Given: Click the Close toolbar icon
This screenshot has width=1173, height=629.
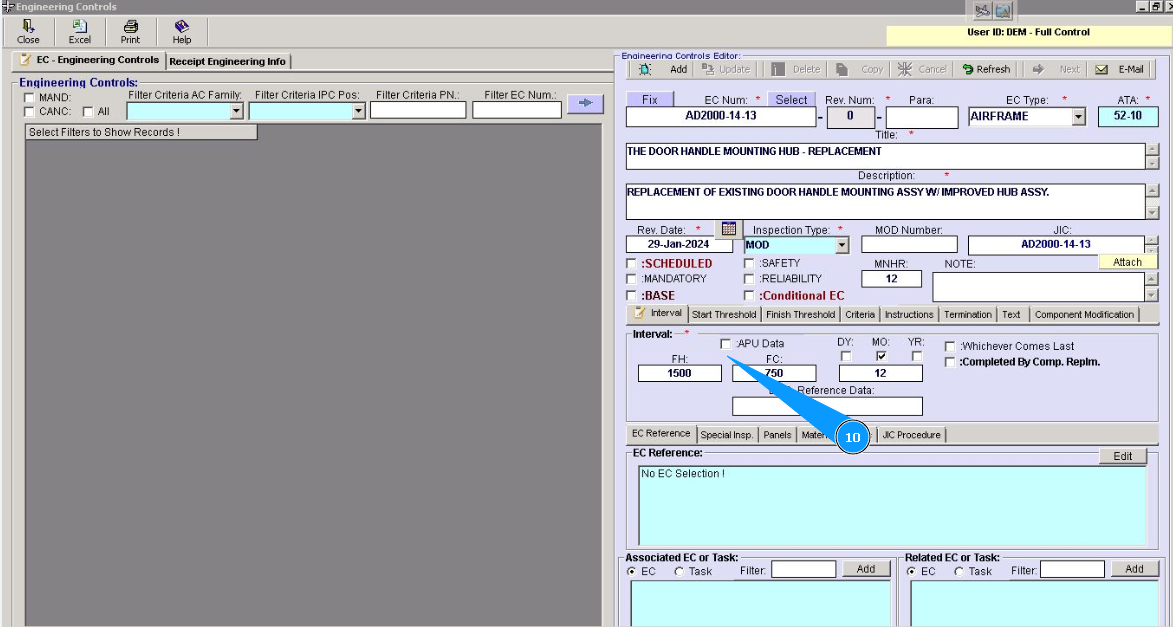Looking at the screenshot, I should [x=28, y=31].
